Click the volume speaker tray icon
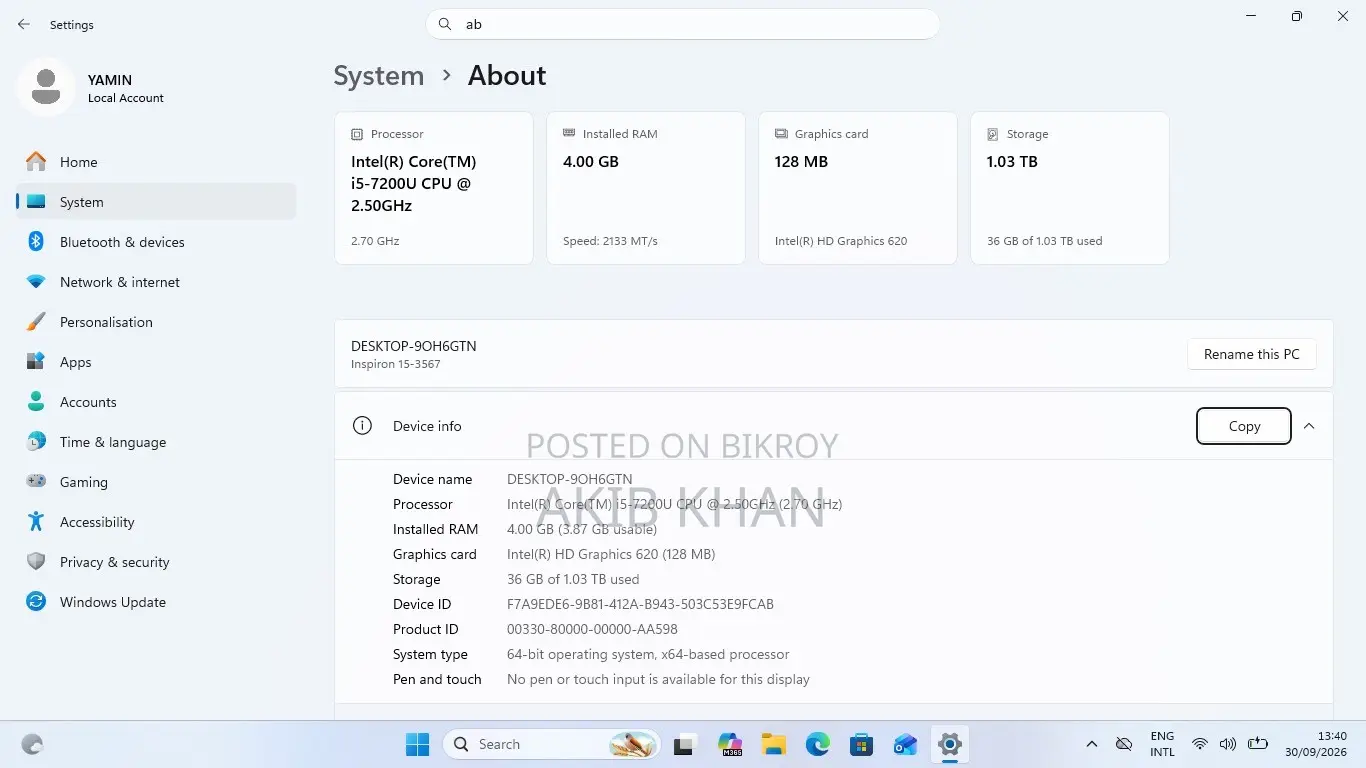 pyautogui.click(x=1228, y=744)
